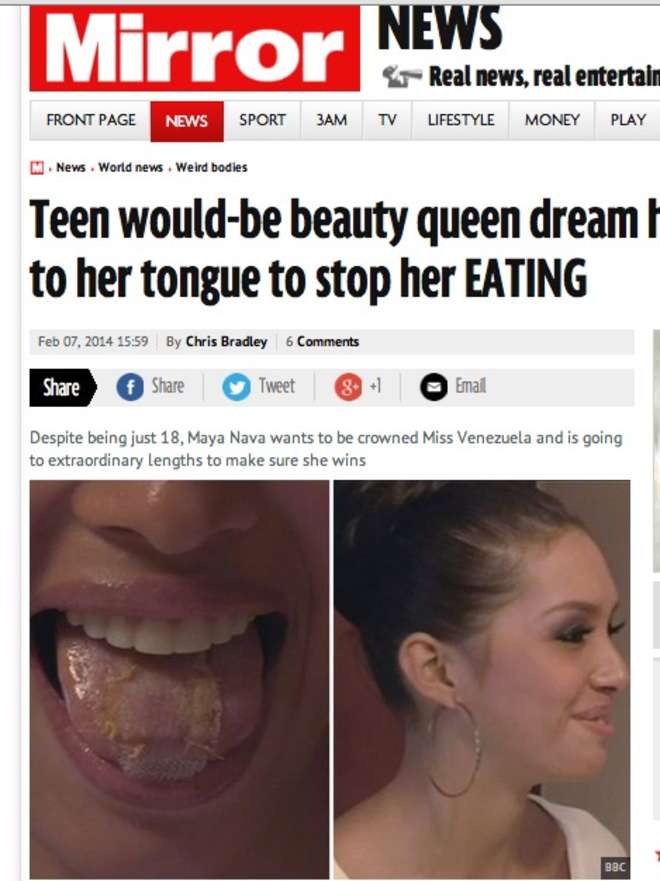Open the FRONT PAGE tab
Viewport: 660px width, 881px height.
(90, 120)
